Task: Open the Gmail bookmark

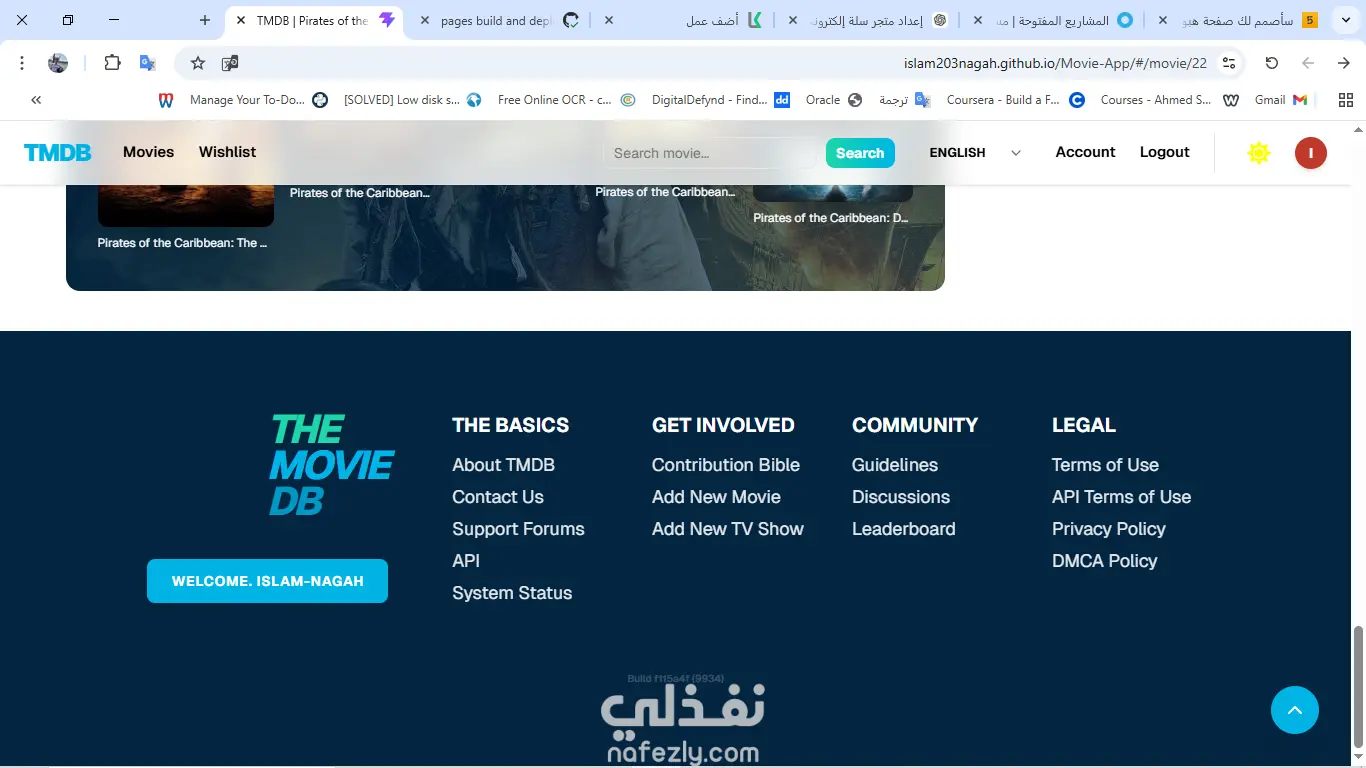Action: (1281, 100)
